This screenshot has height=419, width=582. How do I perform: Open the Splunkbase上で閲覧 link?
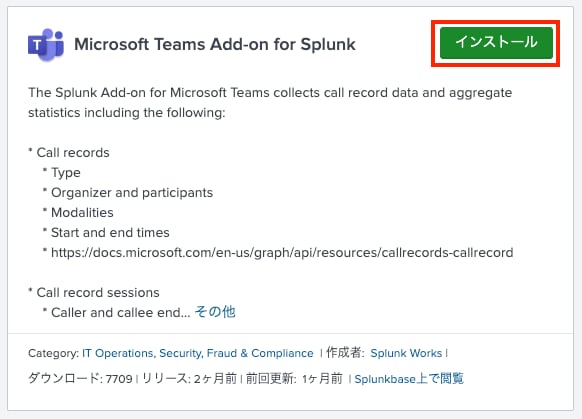409,379
